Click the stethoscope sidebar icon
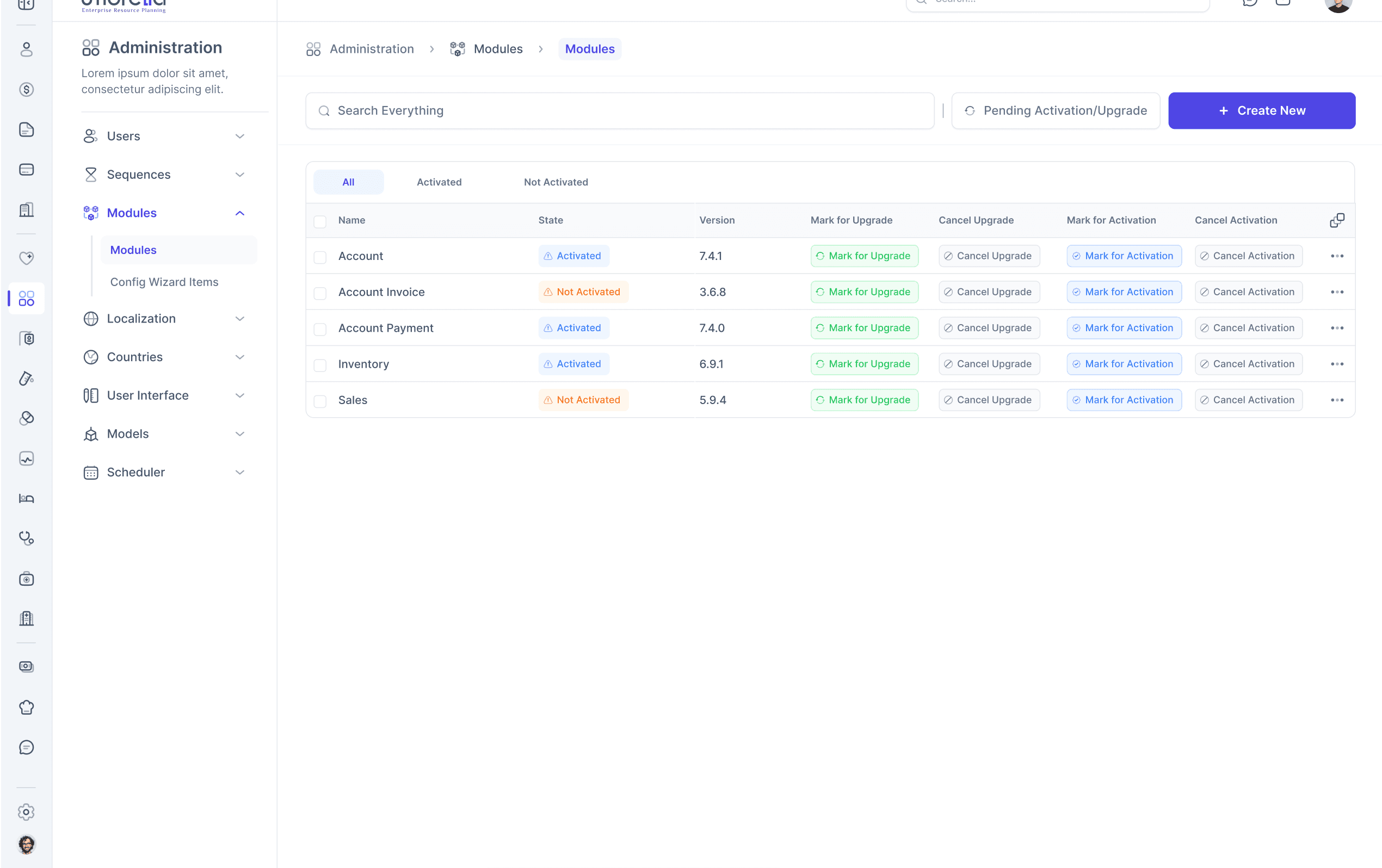 click(27, 537)
